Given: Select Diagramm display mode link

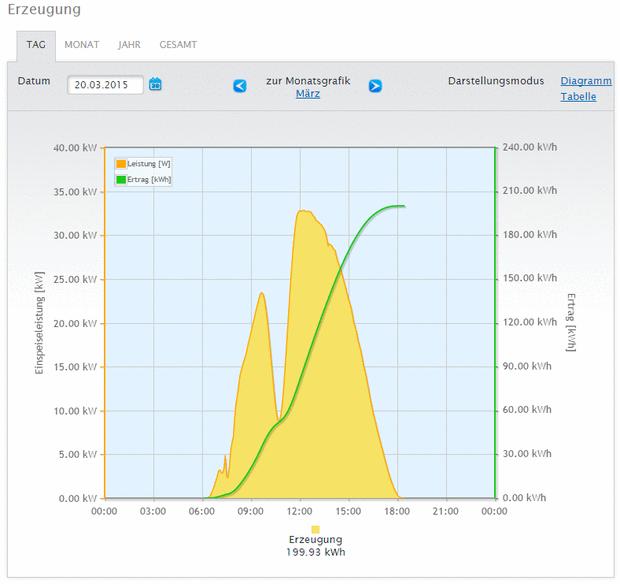Looking at the screenshot, I should point(586,81).
